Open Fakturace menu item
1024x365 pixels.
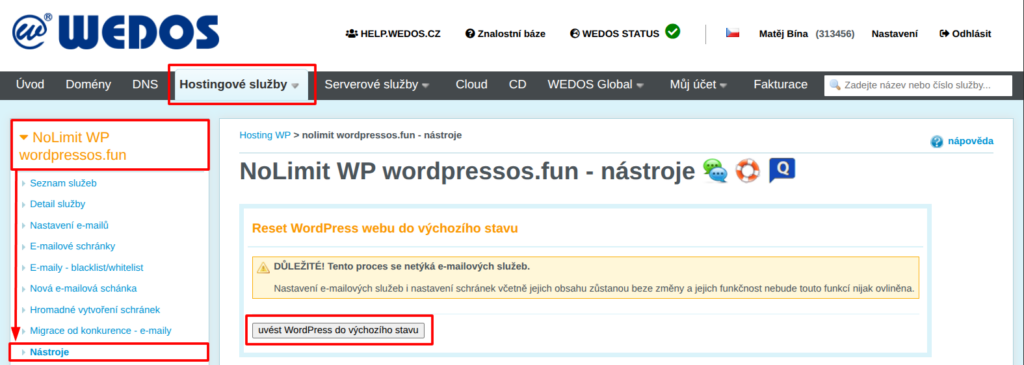point(780,84)
